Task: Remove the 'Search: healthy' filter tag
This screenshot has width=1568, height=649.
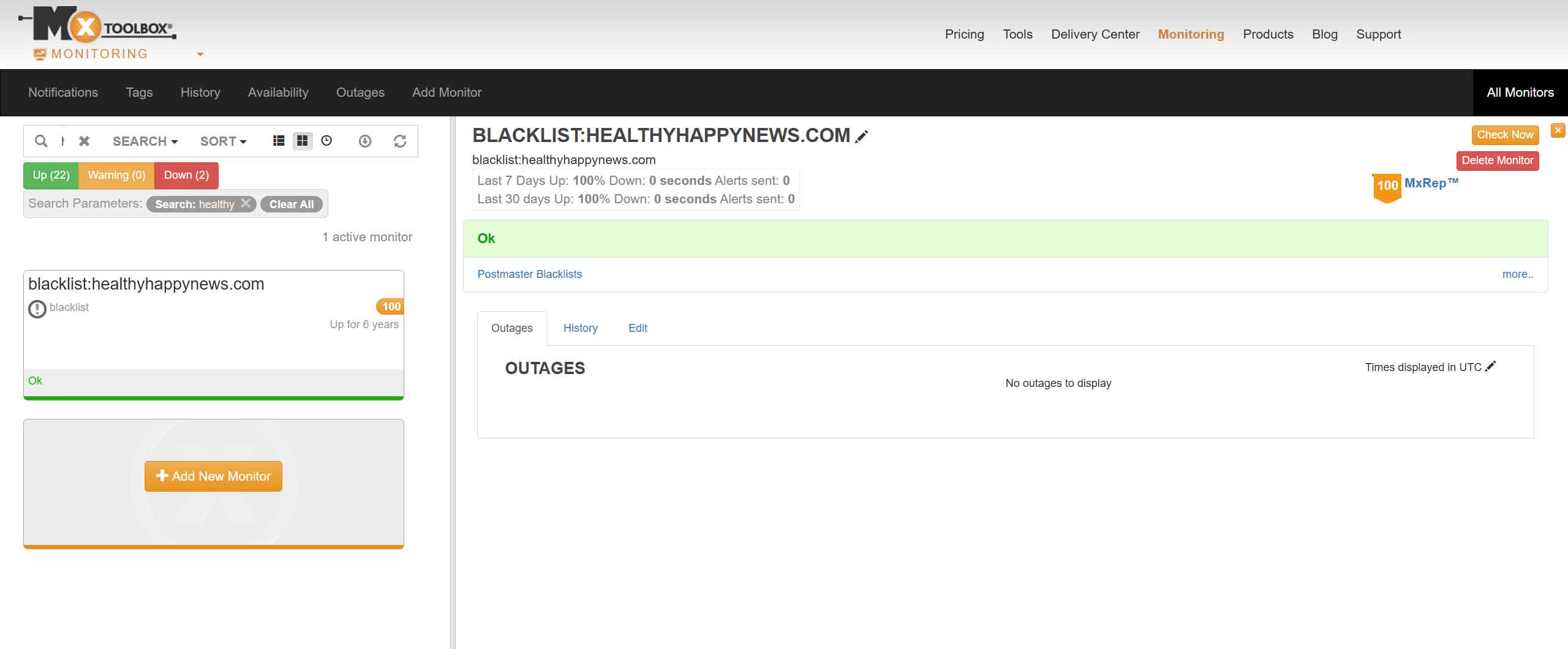Action: click(x=246, y=203)
